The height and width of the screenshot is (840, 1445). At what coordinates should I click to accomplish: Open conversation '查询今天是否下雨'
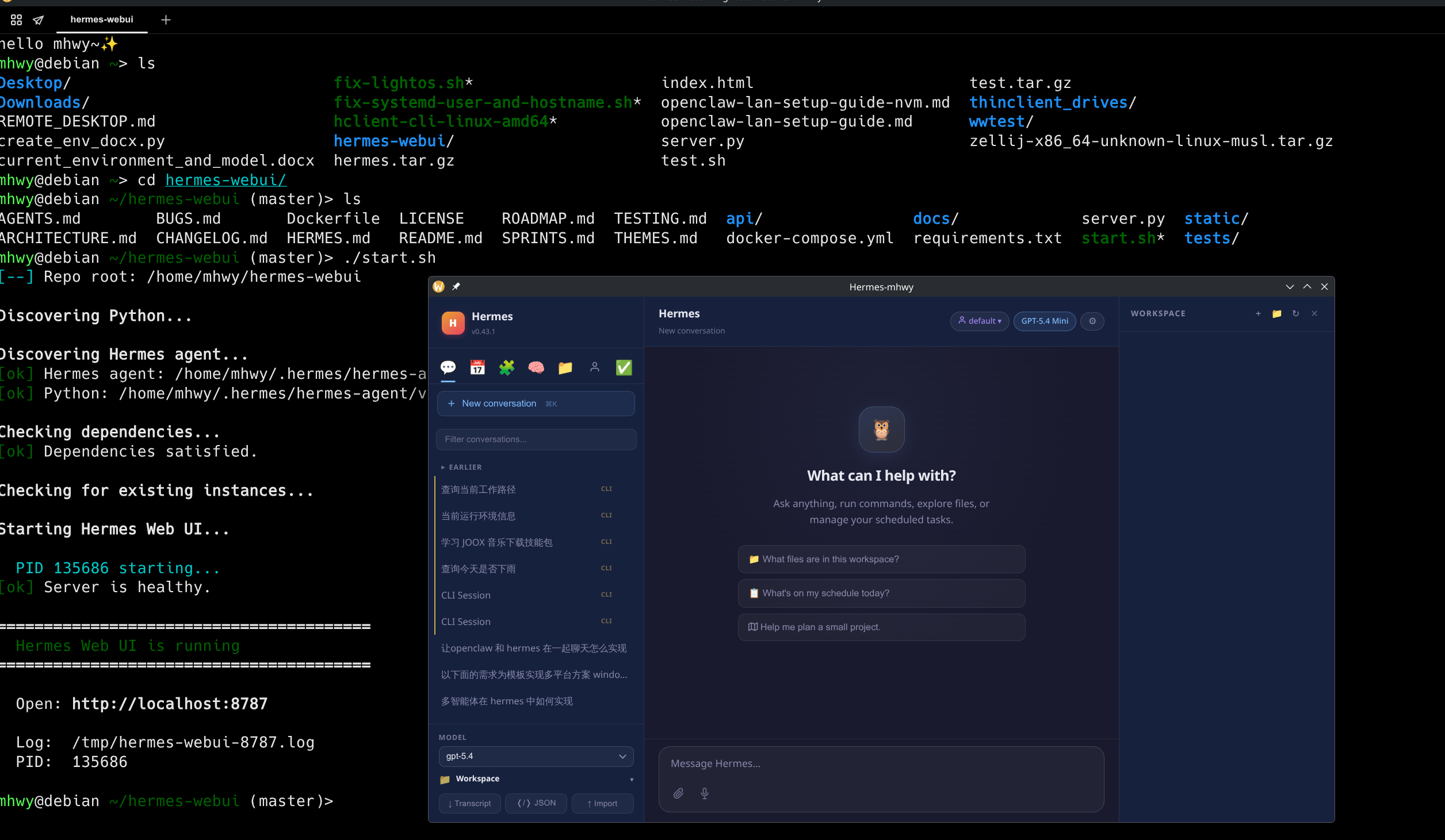[x=535, y=569]
